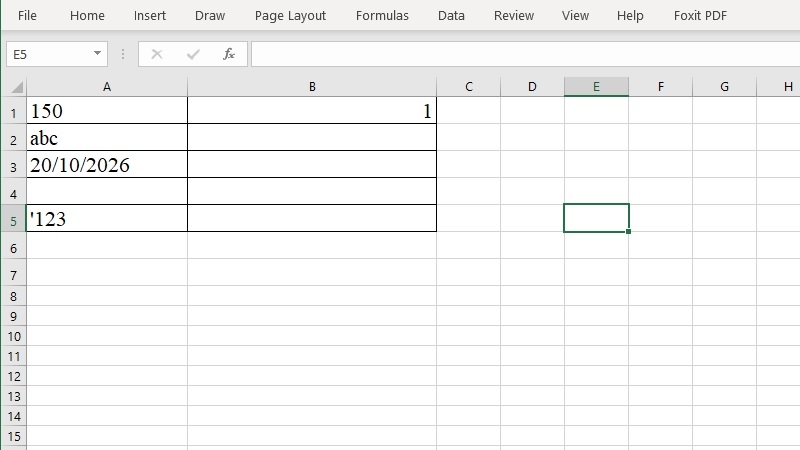Viewport: 800px width, 450px height.
Task: Select cell containing 150
Action: pos(107,110)
